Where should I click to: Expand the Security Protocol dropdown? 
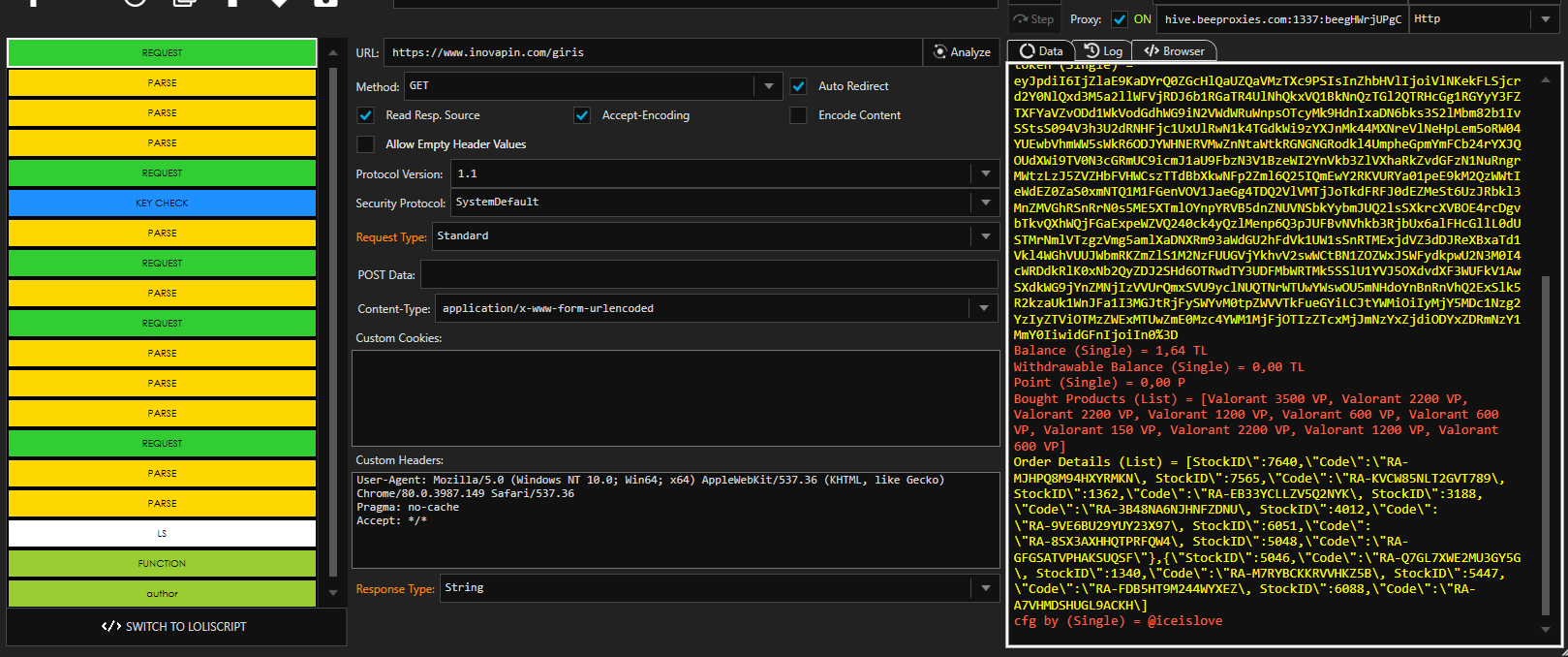[x=985, y=203]
